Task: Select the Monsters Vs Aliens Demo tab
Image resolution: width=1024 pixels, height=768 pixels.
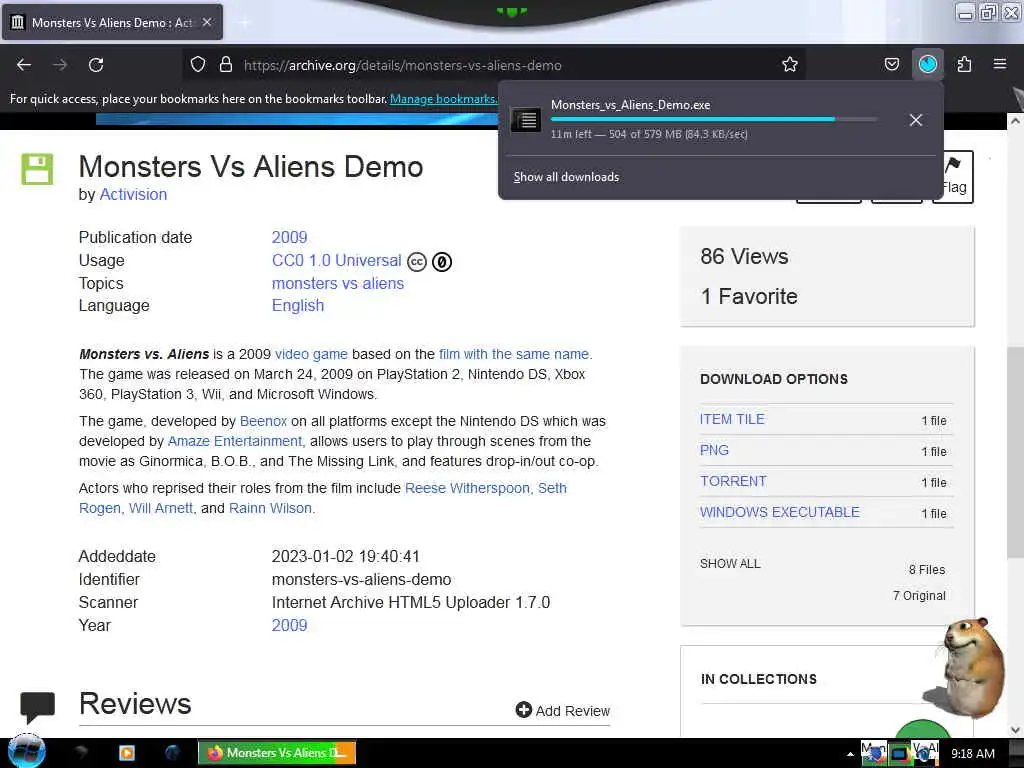Action: [x=112, y=22]
